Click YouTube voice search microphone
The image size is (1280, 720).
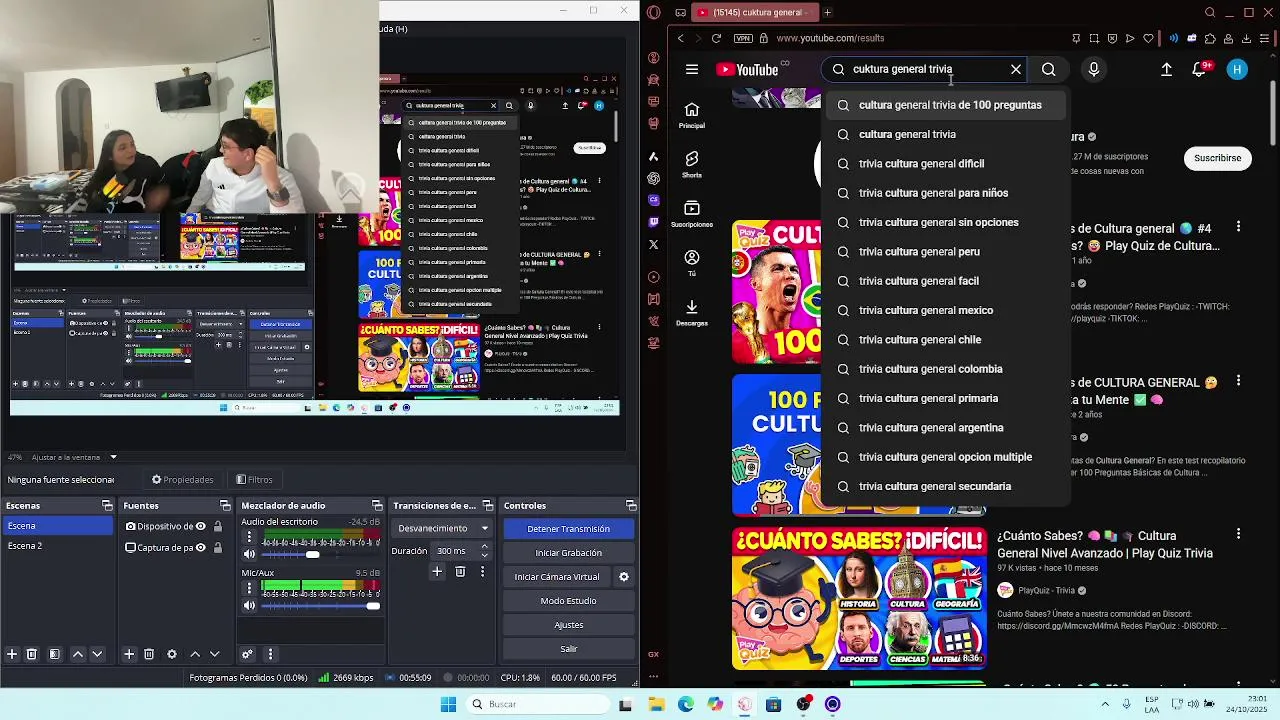(1094, 69)
